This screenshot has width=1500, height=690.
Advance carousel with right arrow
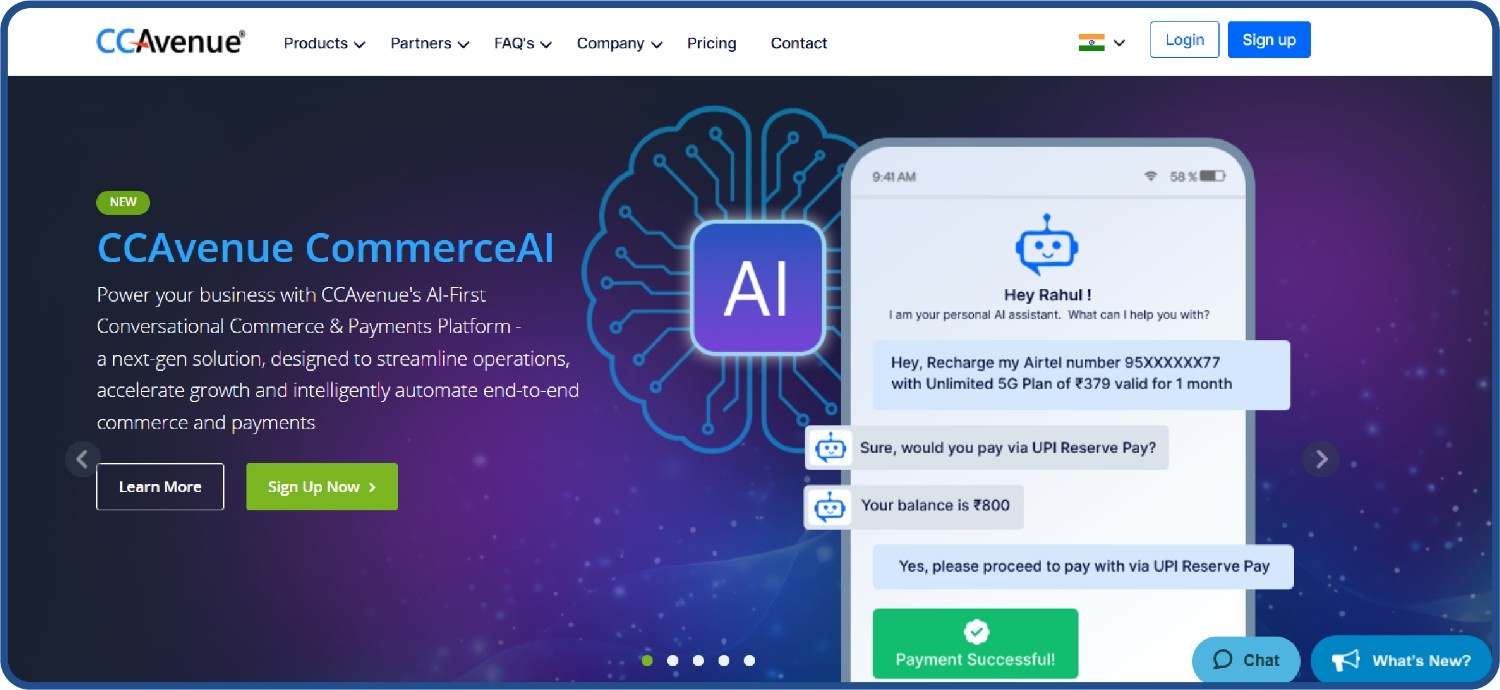coord(1321,459)
